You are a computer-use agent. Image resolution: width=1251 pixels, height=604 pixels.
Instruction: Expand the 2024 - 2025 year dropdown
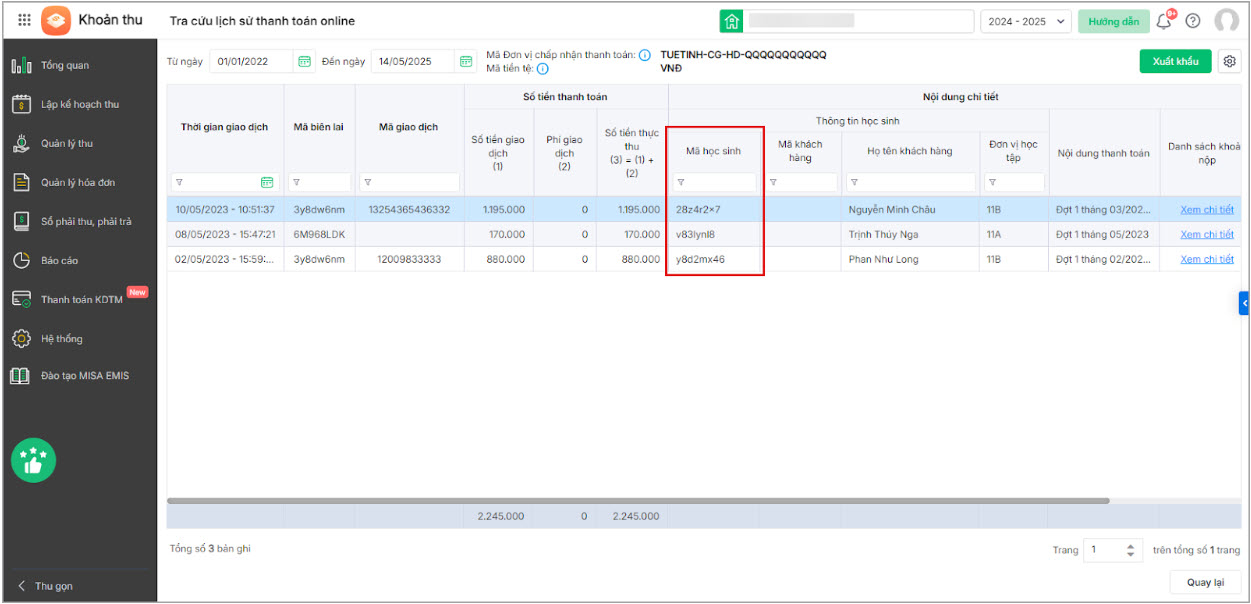pyautogui.click(x=1026, y=21)
